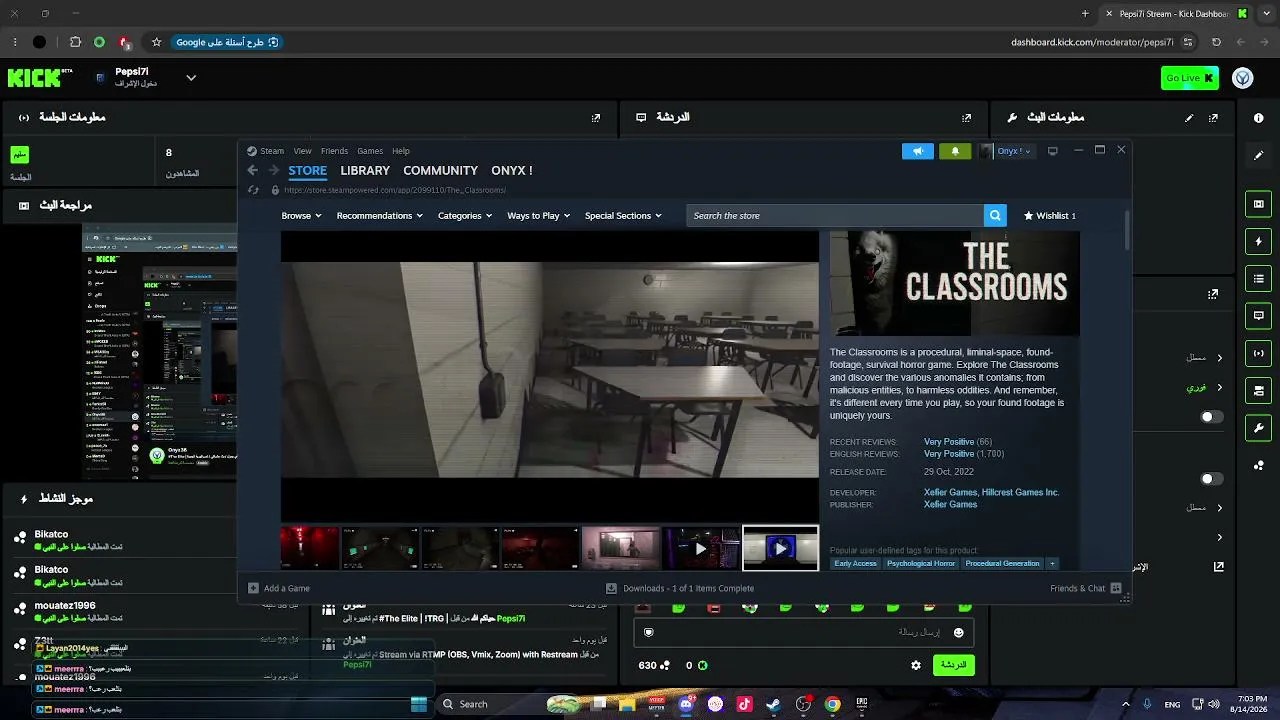Click the green chat send button

coord(953,665)
